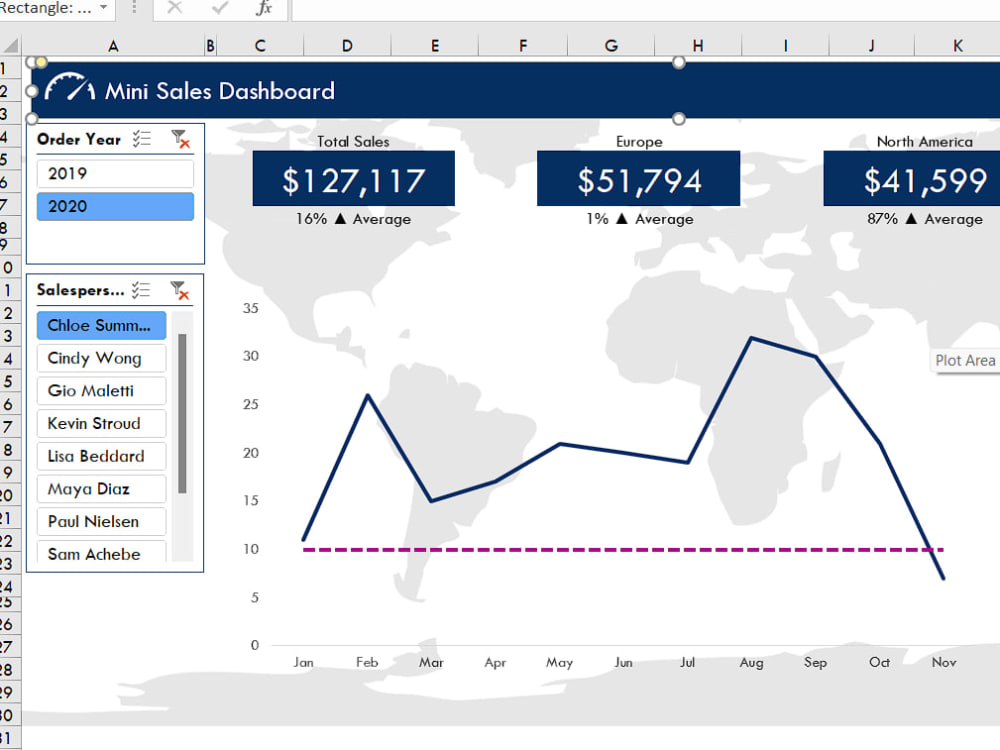The width and height of the screenshot is (1000, 750).
Task: Click the 35 value on vertical axis
Action: [251, 309]
